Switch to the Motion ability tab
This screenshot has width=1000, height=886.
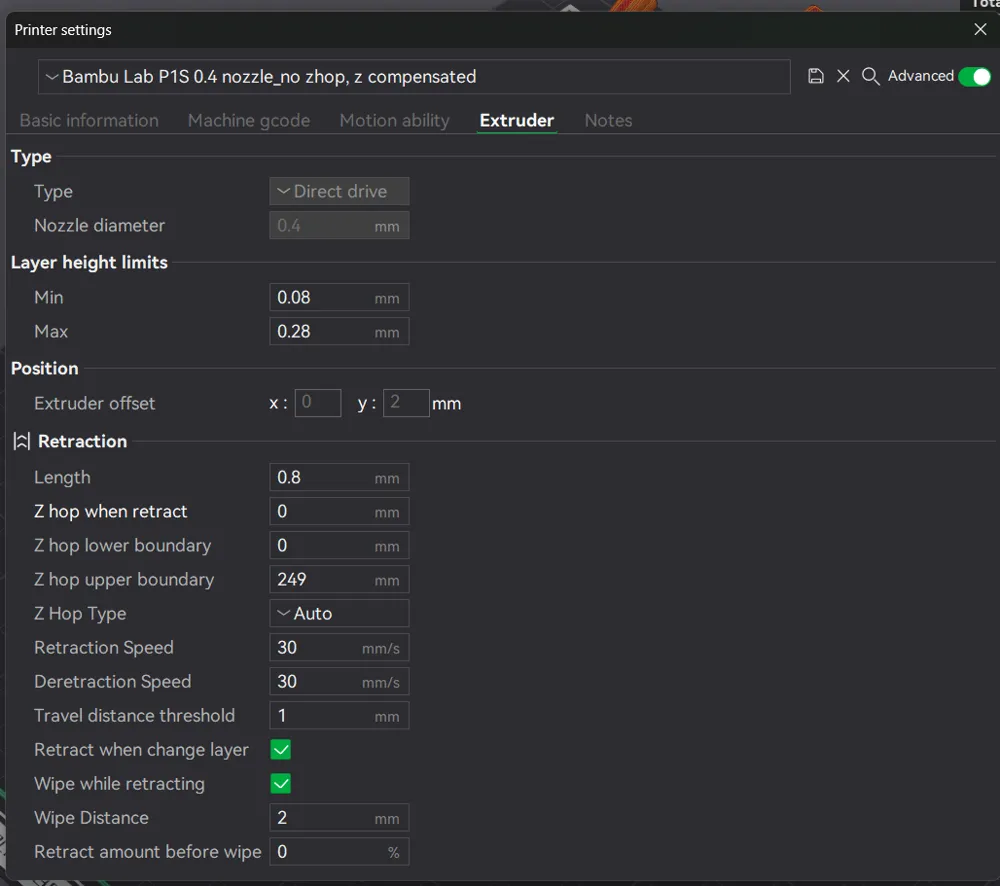tap(395, 121)
